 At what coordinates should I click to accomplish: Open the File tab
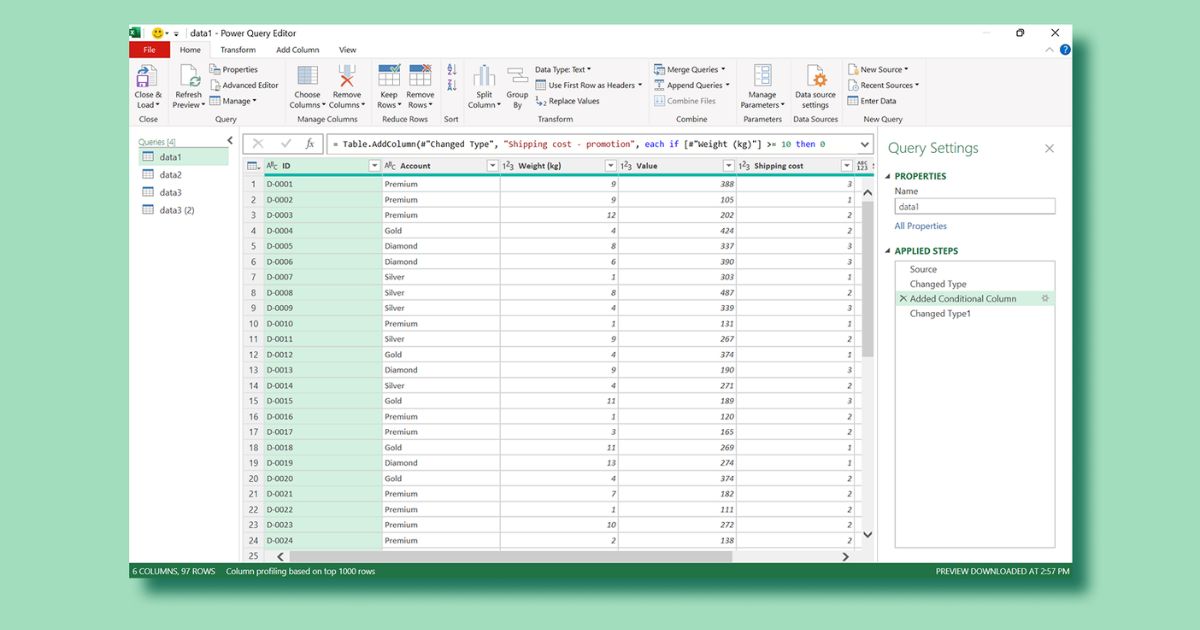pyautogui.click(x=150, y=50)
